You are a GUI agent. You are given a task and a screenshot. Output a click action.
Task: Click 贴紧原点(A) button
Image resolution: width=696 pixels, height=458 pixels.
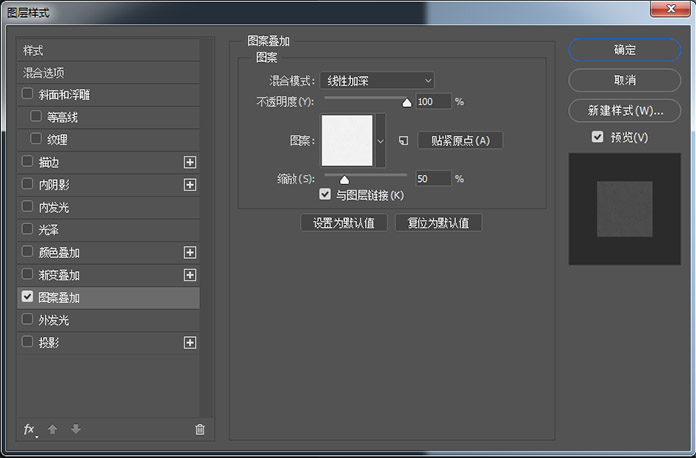coord(460,141)
